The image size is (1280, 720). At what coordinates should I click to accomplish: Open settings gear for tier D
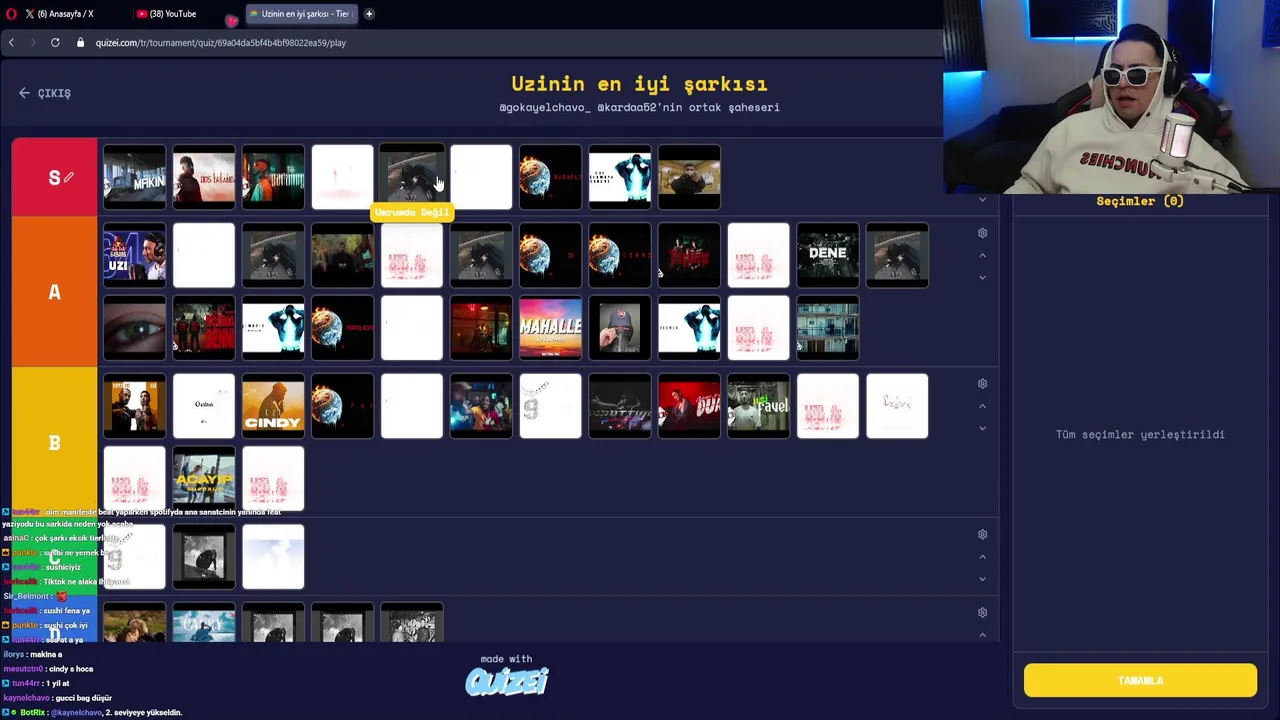(x=982, y=613)
